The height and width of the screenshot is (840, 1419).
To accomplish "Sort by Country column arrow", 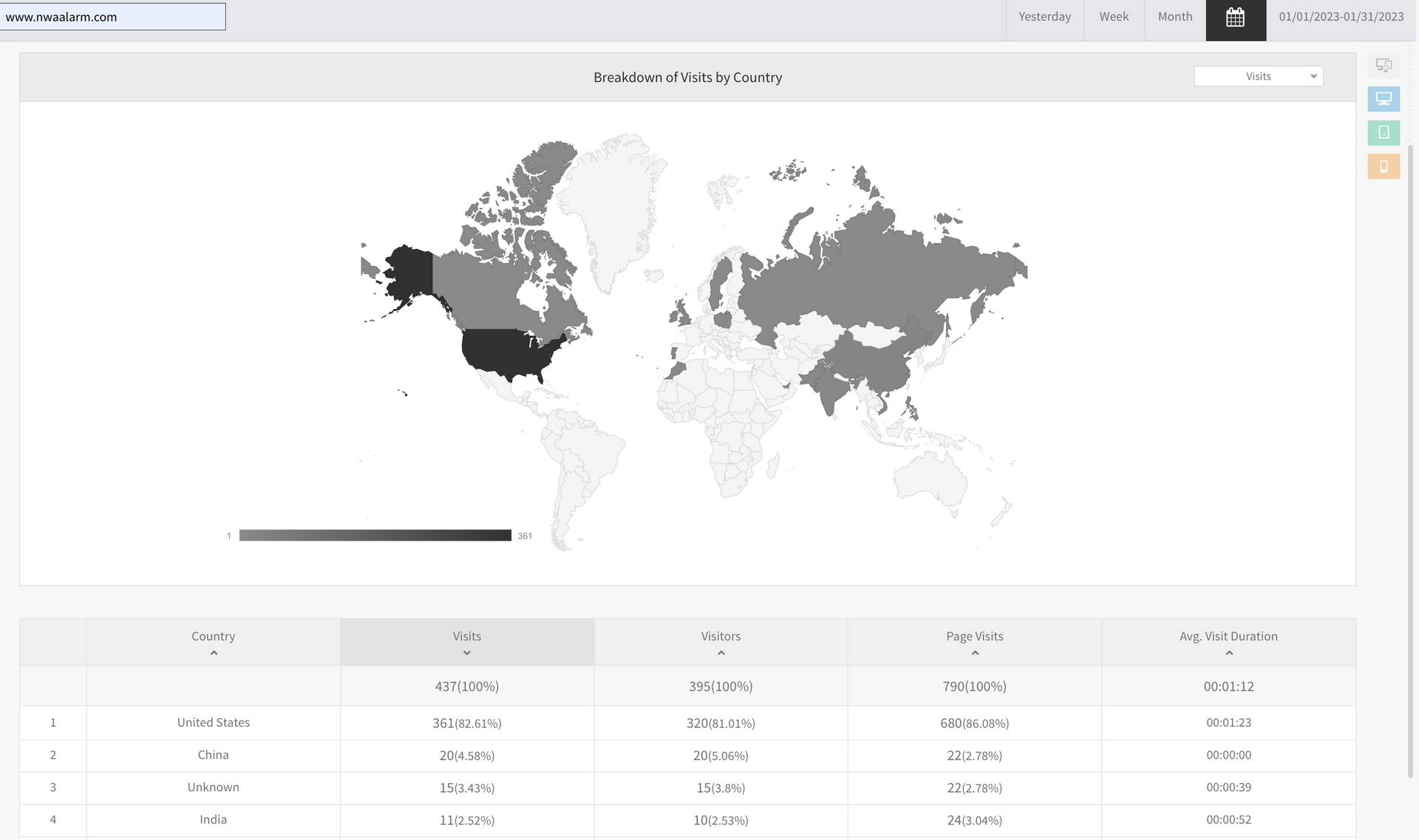I will 214,653.
